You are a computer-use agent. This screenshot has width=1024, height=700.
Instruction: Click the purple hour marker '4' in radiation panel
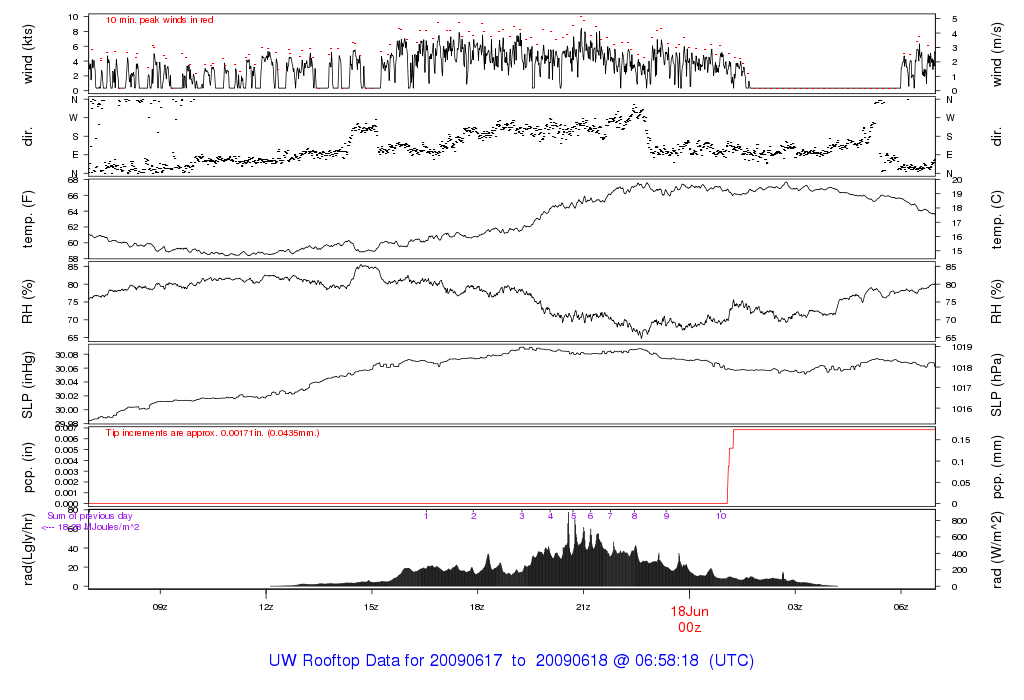point(551,516)
